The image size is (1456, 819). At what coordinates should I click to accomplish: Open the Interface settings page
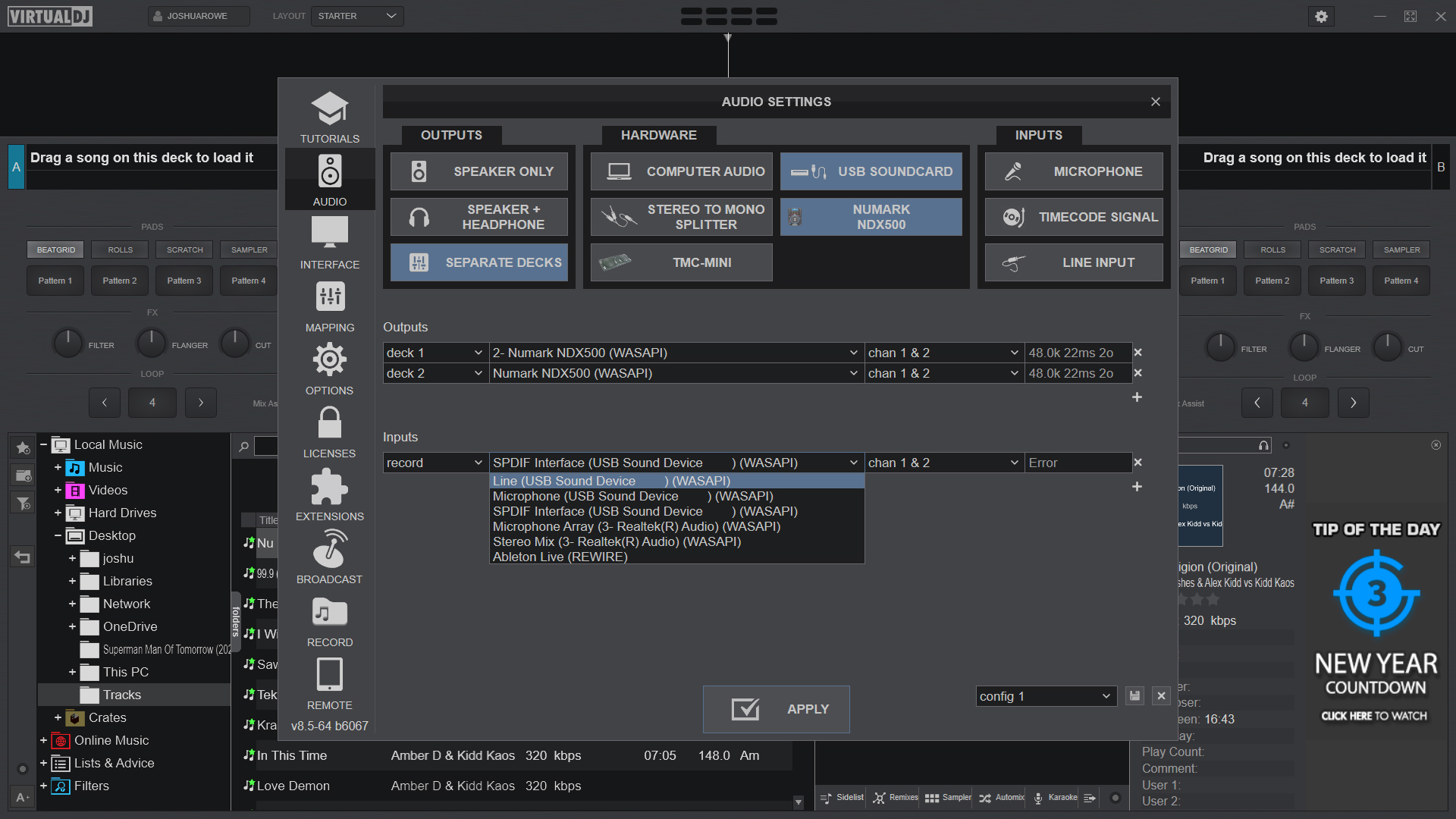pos(329,243)
